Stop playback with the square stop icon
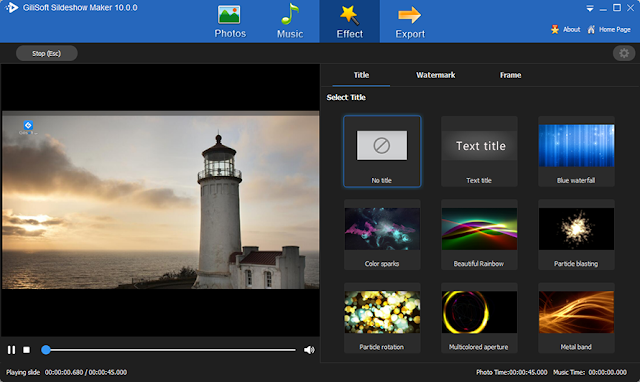Screen dimensions: 640x382 tap(27, 350)
